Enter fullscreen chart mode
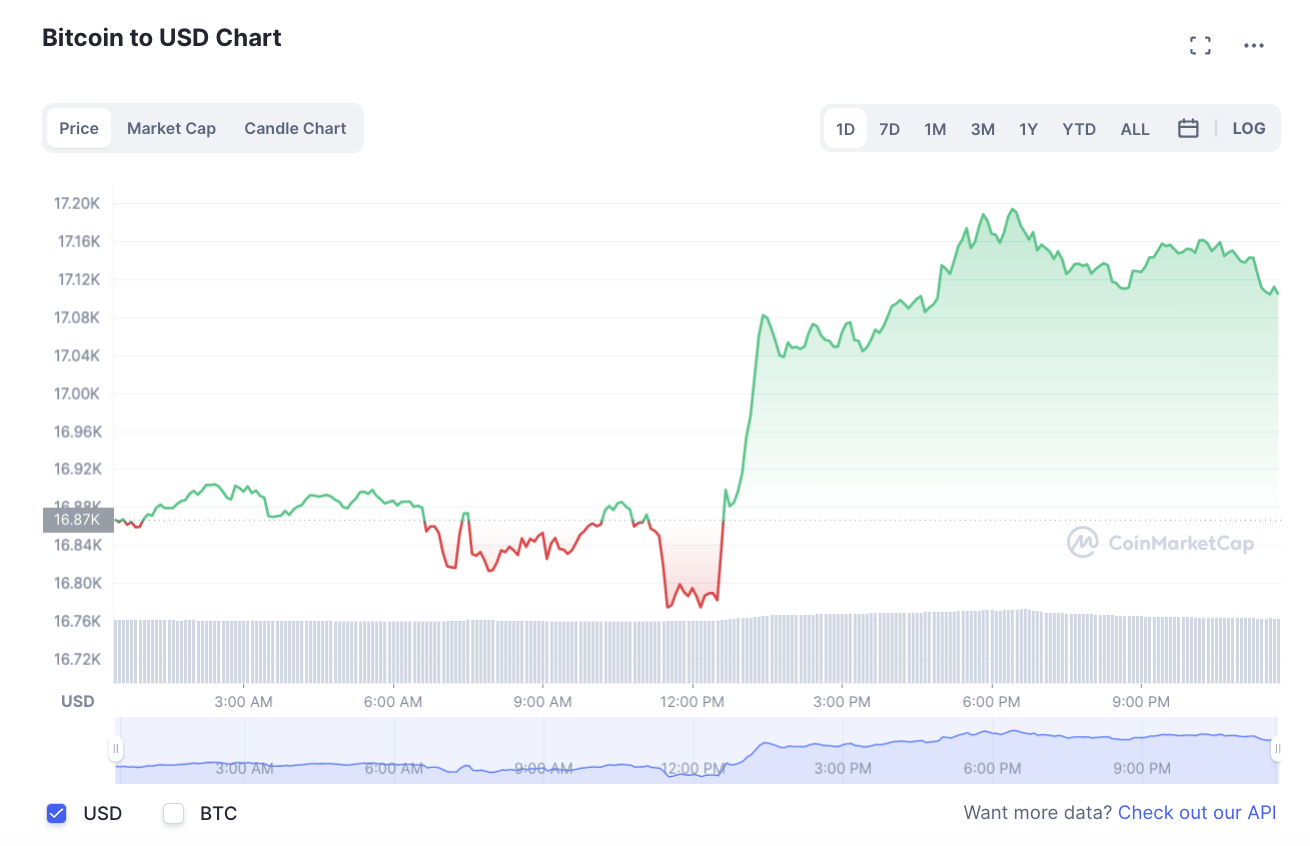Viewport: 1310px width, 846px height. [x=1200, y=45]
